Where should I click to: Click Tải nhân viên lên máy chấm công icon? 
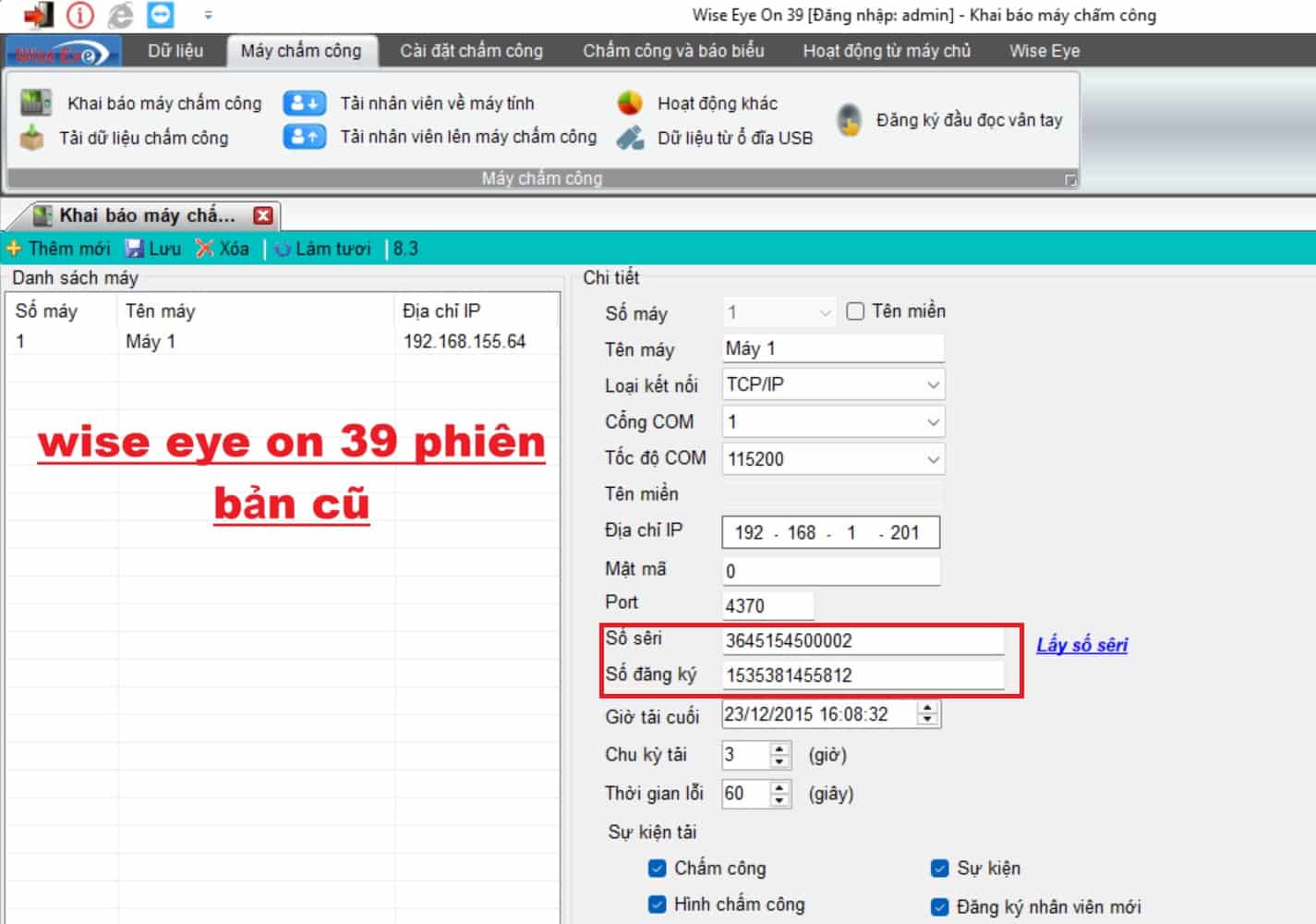[304, 137]
